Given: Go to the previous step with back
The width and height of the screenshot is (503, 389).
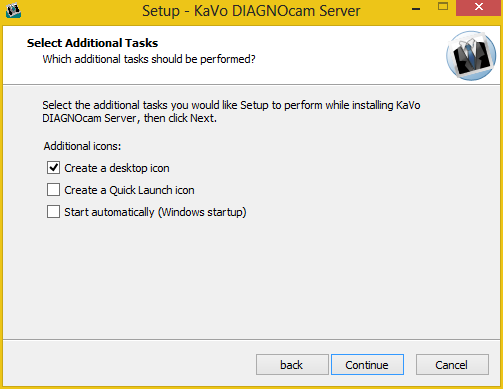Looking at the screenshot, I should pos(292,365).
